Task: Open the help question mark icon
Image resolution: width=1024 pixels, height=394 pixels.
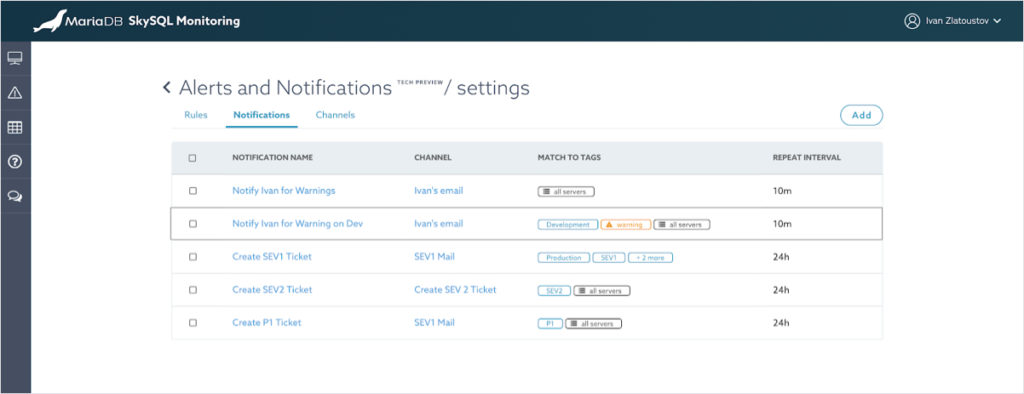Action: [15, 161]
